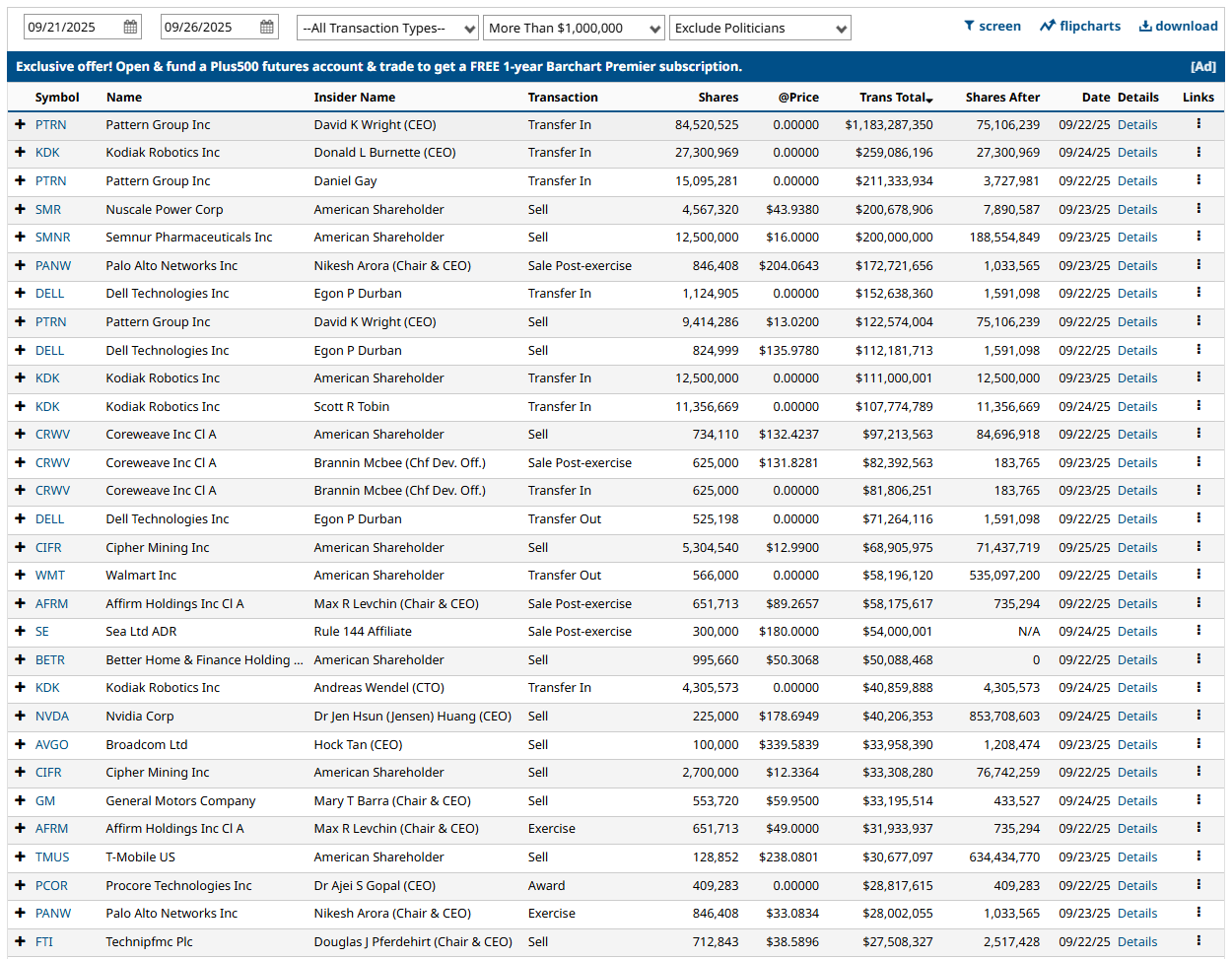1232x959 pixels.
Task: Open links menu for General Motors Company row
Action: [1198, 800]
